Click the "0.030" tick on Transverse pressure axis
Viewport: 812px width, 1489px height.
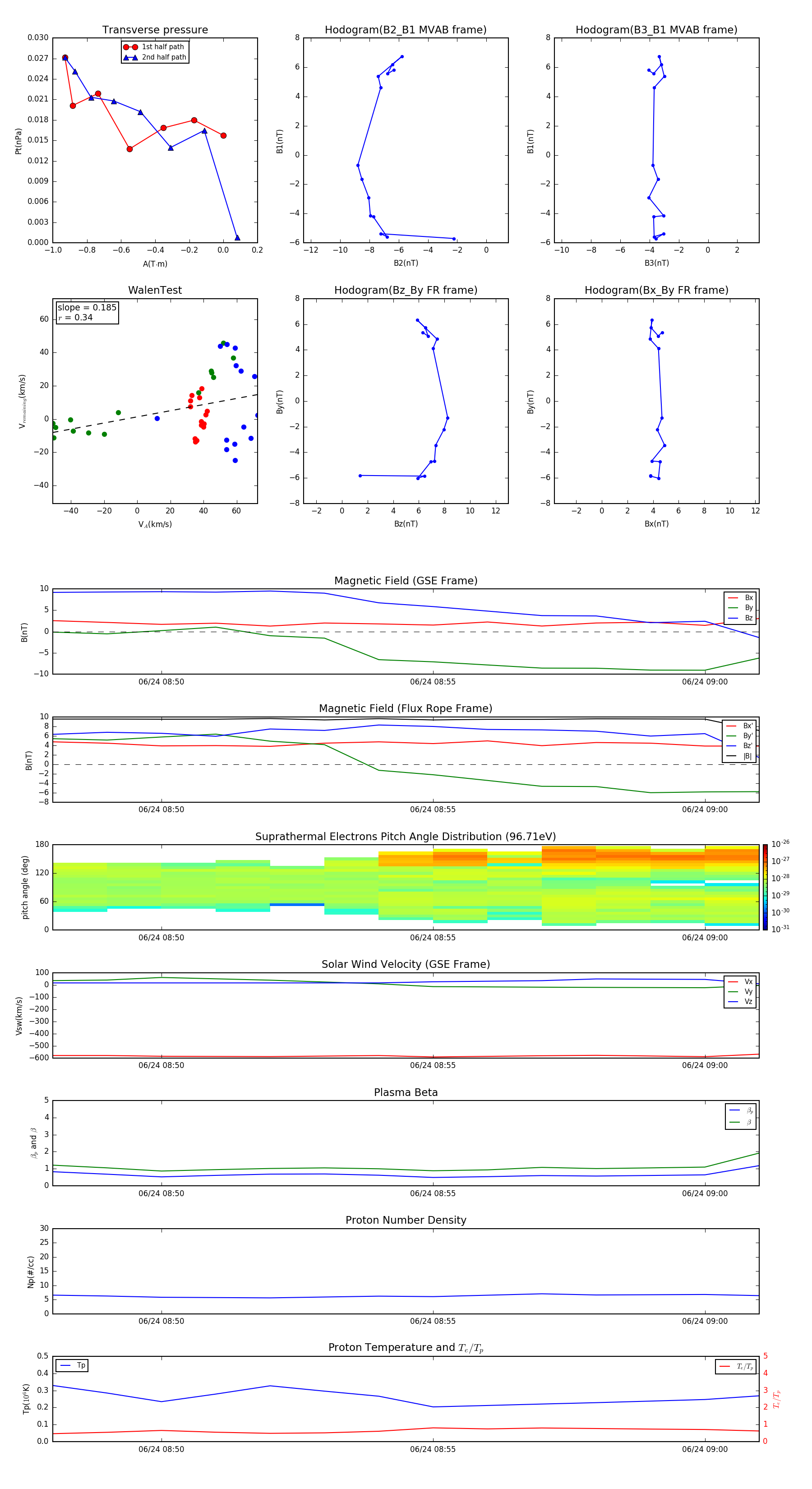[x=37, y=37]
